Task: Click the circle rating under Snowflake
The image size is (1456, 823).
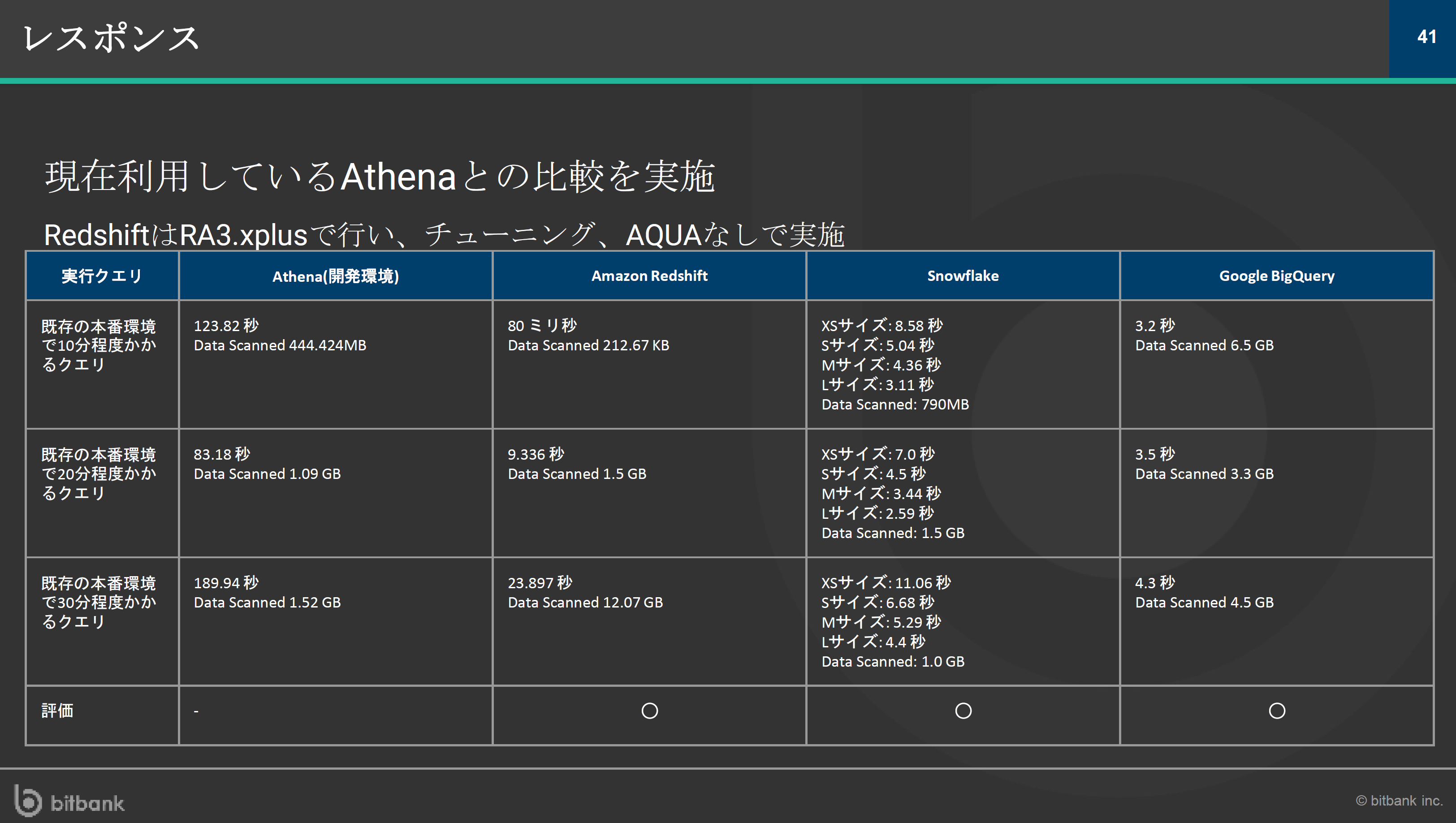Action: [x=963, y=711]
